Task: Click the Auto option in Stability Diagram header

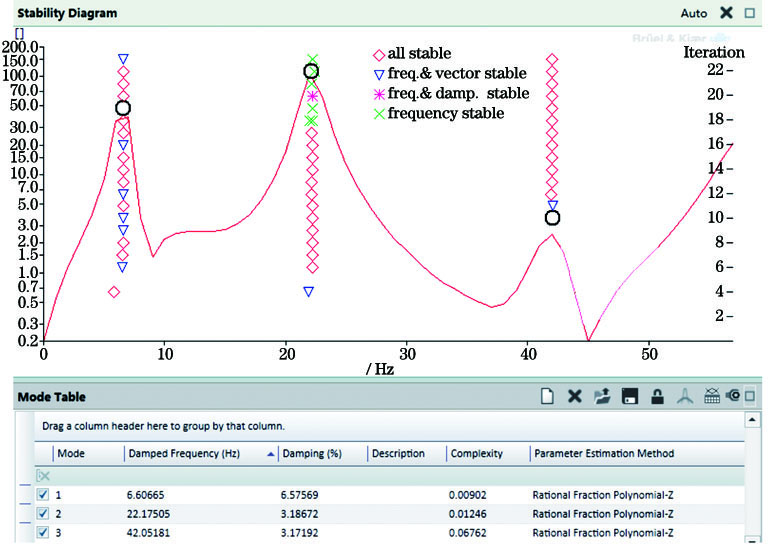Action: click(x=693, y=14)
